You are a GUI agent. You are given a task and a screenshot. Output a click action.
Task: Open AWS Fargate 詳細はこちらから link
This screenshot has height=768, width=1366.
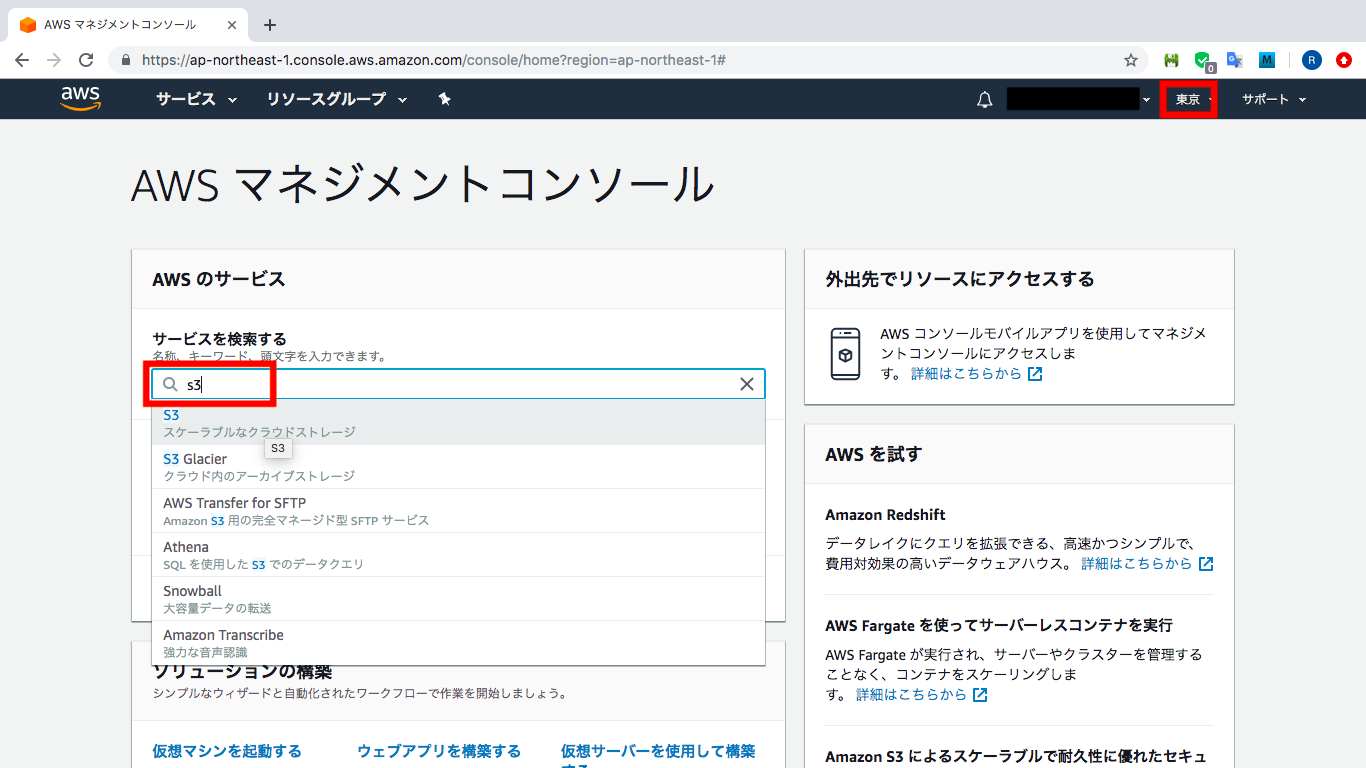tap(922, 694)
